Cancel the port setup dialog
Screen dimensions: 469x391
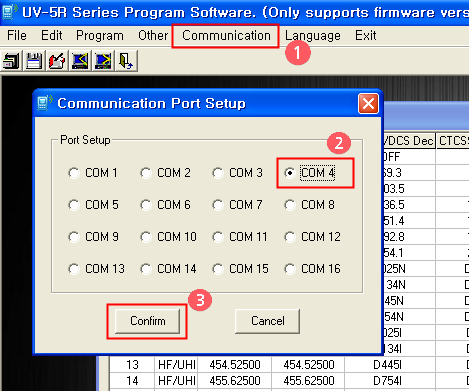coord(267,321)
